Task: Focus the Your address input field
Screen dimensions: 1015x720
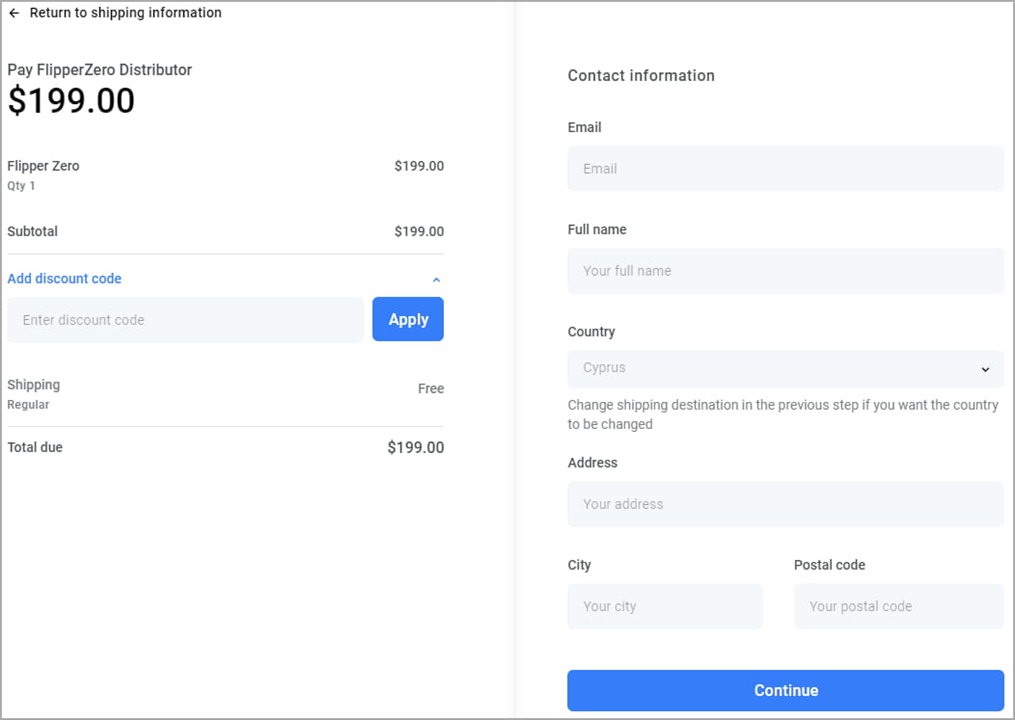Action: [785, 504]
